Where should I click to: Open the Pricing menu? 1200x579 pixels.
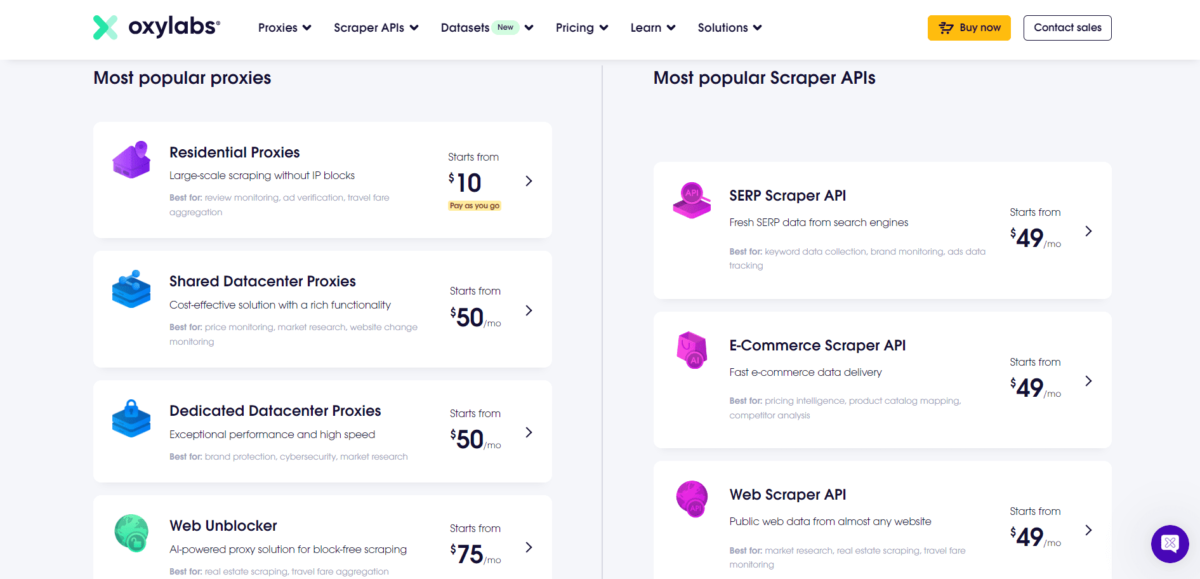581,27
